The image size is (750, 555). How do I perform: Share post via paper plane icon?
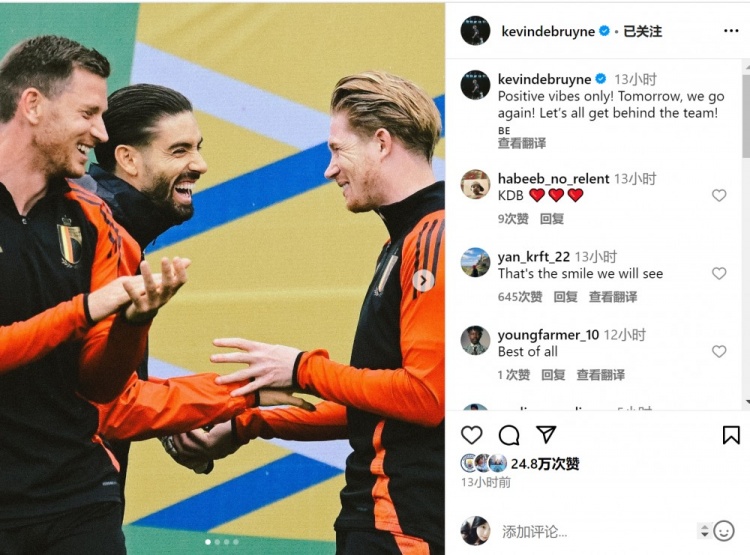546,434
